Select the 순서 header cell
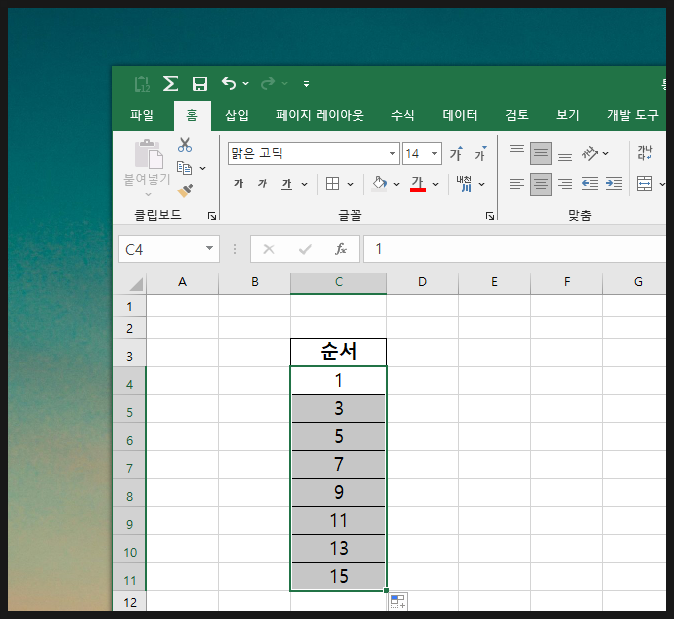Image resolution: width=674 pixels, height=619 pixels. [338, 352]
